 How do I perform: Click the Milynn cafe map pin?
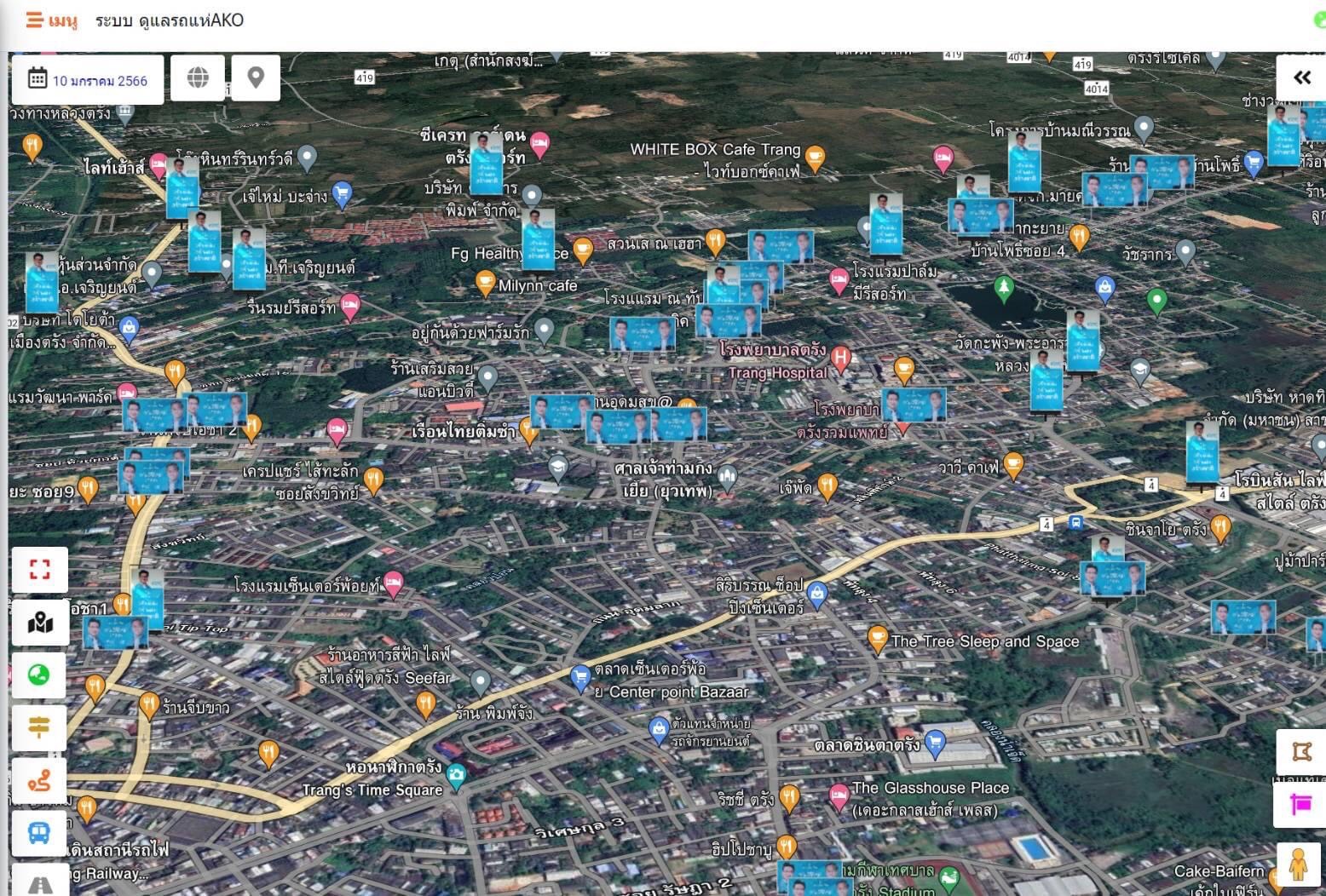[484, 282]
